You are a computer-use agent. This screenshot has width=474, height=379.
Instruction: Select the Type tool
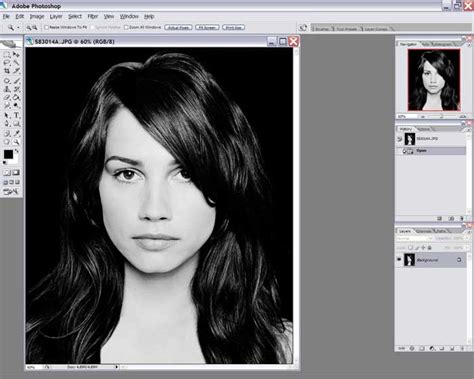[16, 116]
